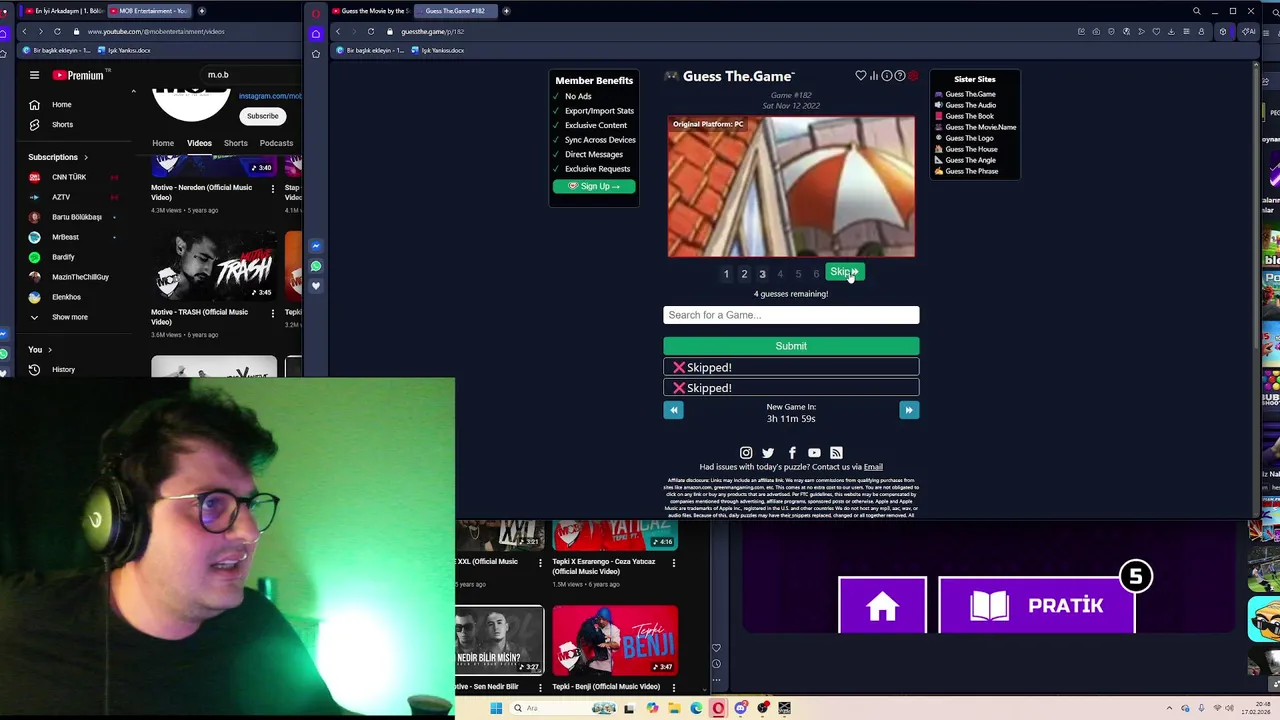This screenshot has width=1280, height=720.
Task: Open Guess The Book sister site
Action: click(x=969, y=116)
